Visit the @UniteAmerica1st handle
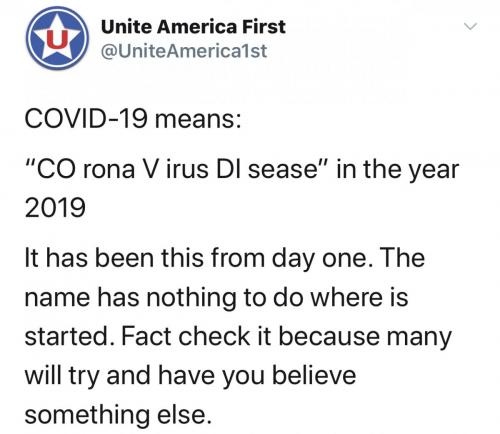The image size is (500, 434). click(x=184, y=51)
